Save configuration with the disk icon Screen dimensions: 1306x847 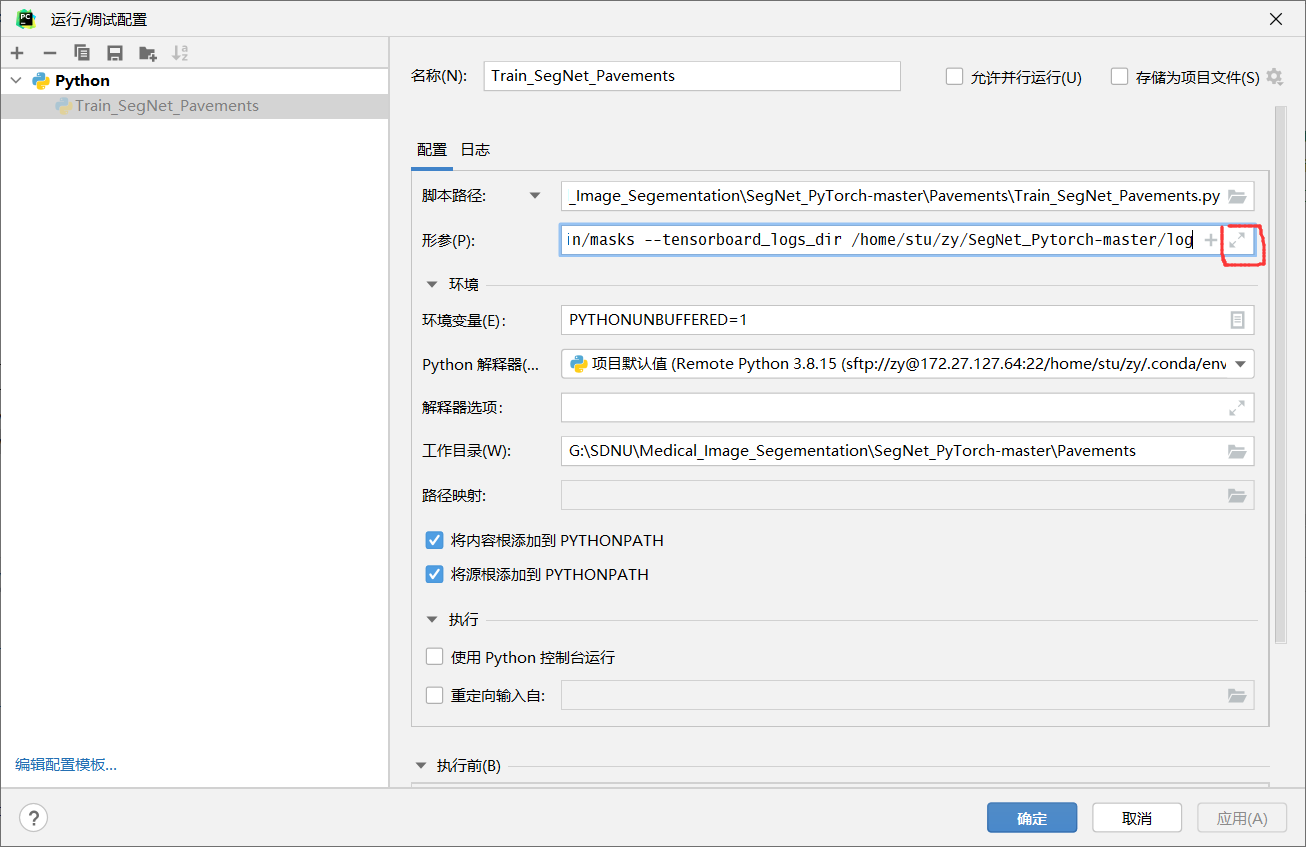click(x=115, y=53)
